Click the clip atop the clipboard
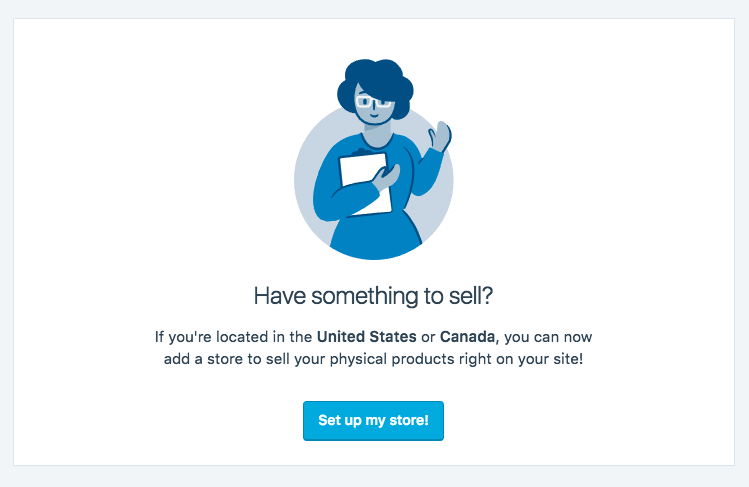Image resolution: width=749 pixels, height=487 pixels. pyautogui.click(x=362, y=152)
